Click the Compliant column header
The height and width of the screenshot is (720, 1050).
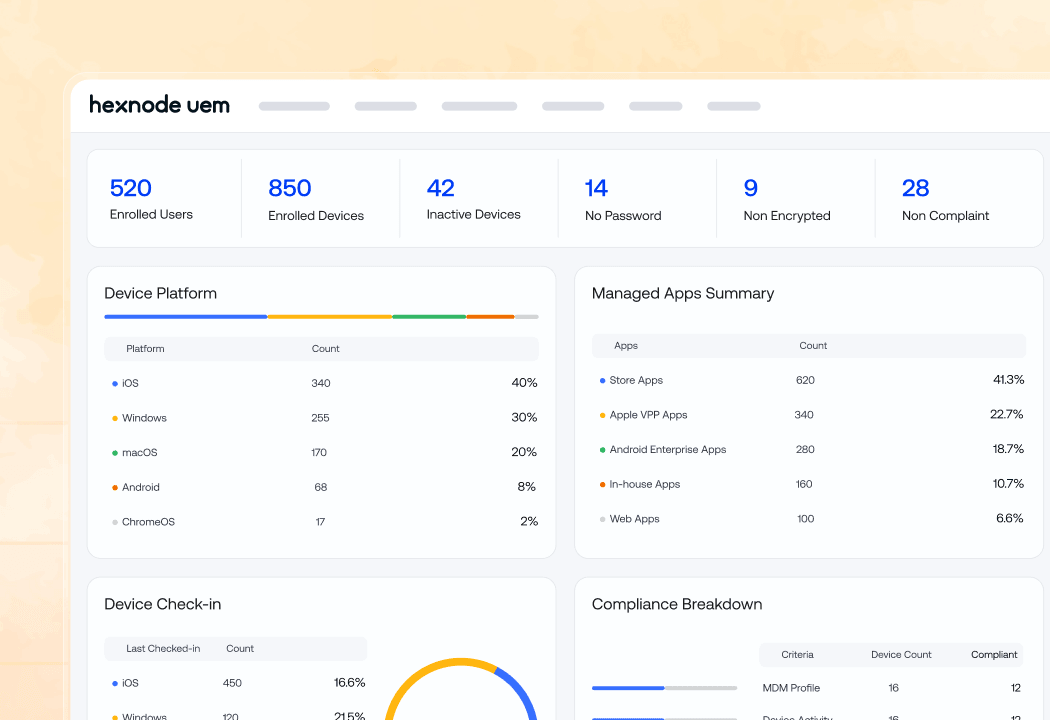point(994,655)
